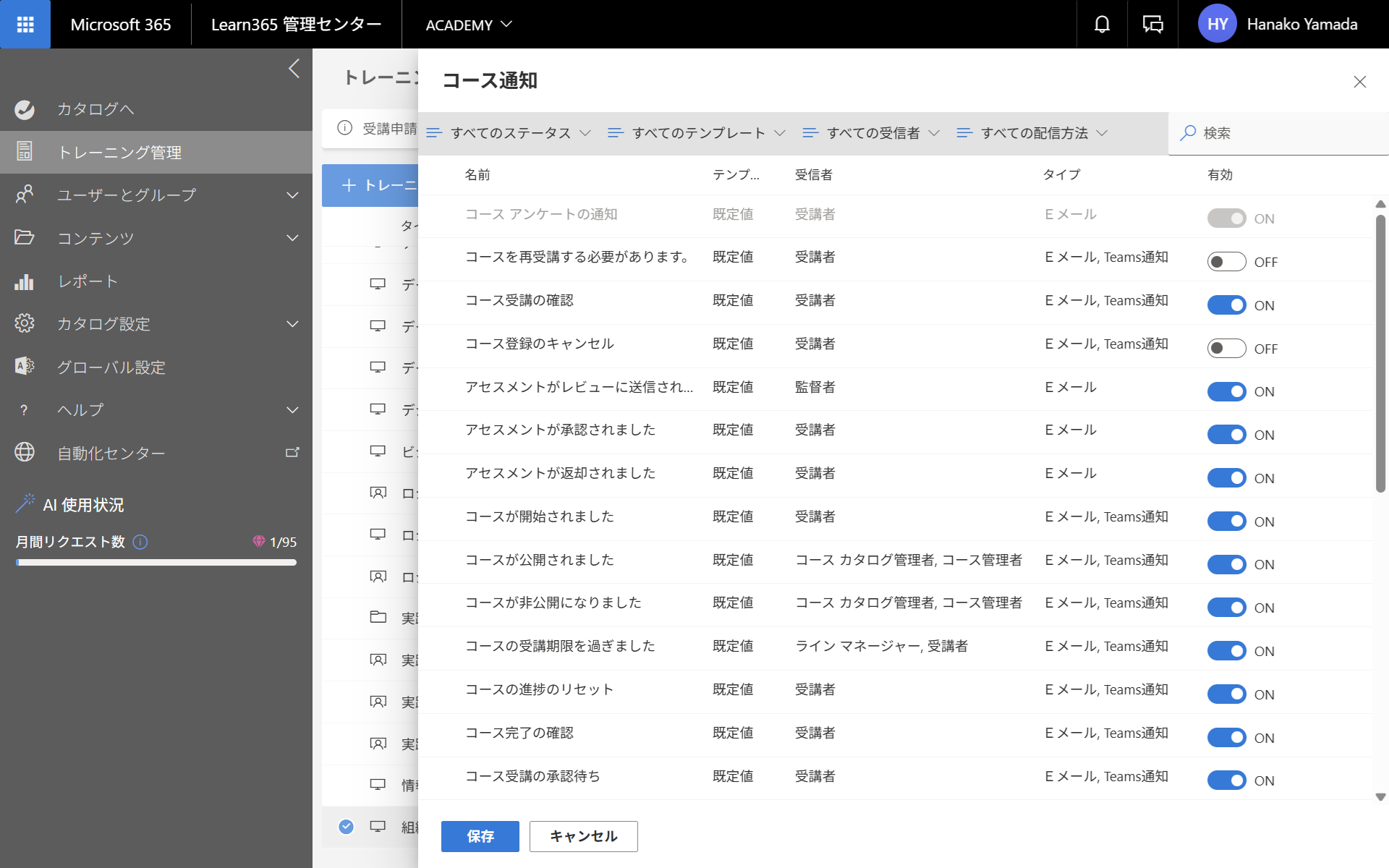Enable コース登録のキャンセル toggle
Image resolution: width=1389 pixels, height=868 pixels.
(1227, 349)
